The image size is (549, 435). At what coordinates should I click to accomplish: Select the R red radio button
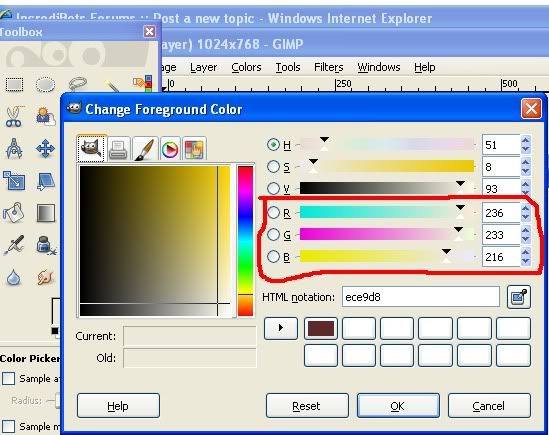click(x=273, y=212)
